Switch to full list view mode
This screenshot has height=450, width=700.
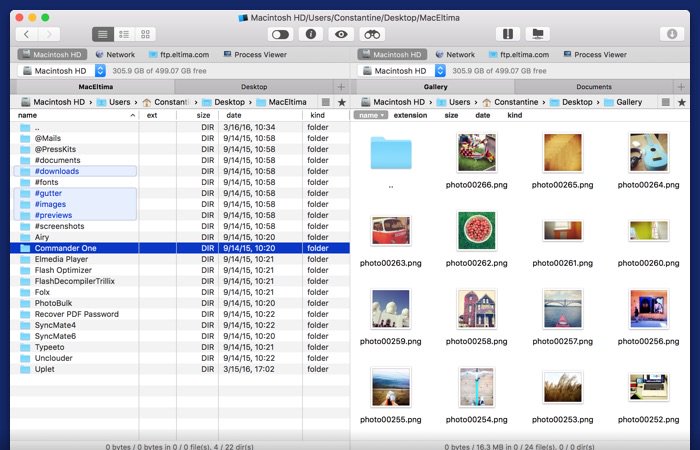pos(103,34)
